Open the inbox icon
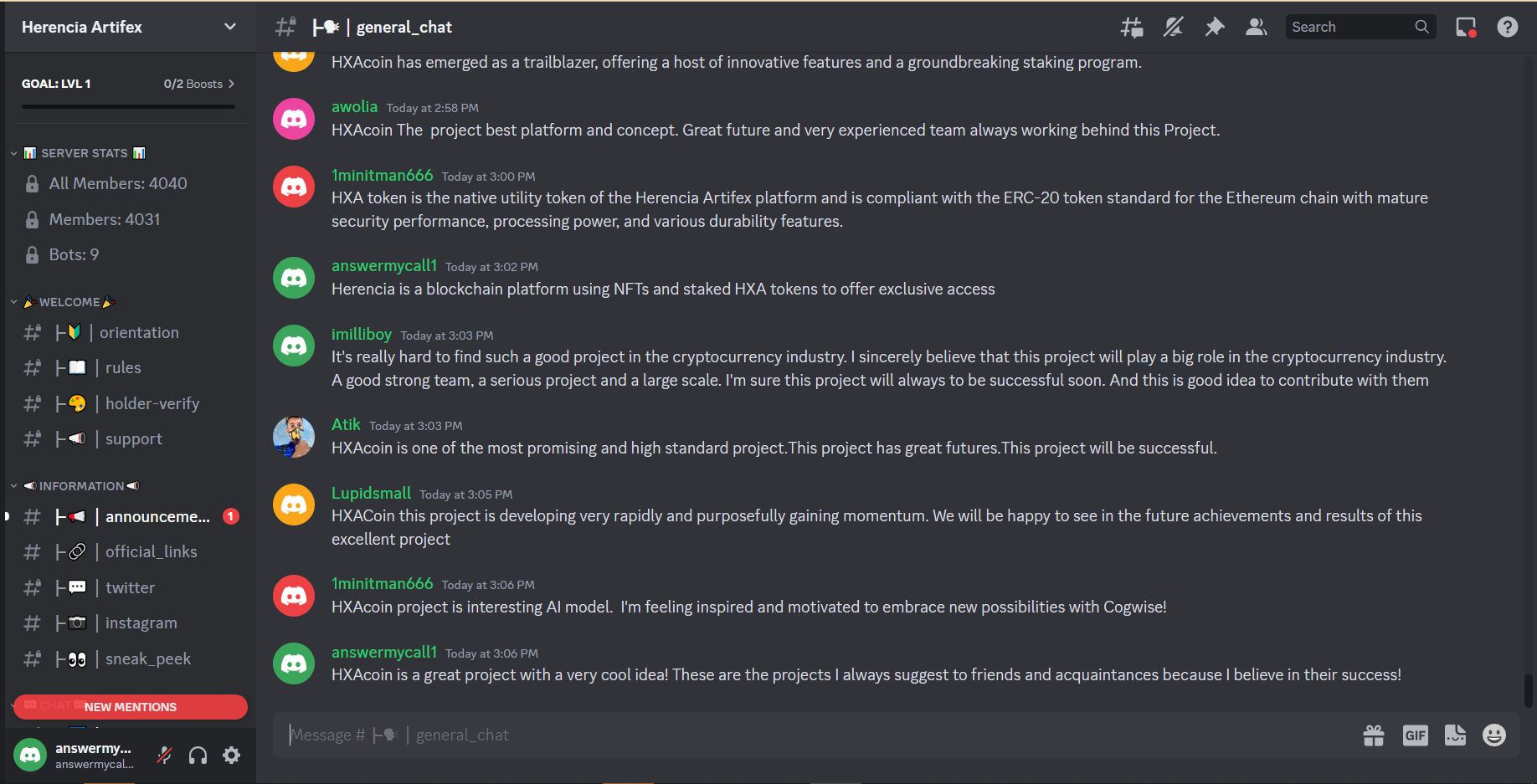 (1466, 28)
